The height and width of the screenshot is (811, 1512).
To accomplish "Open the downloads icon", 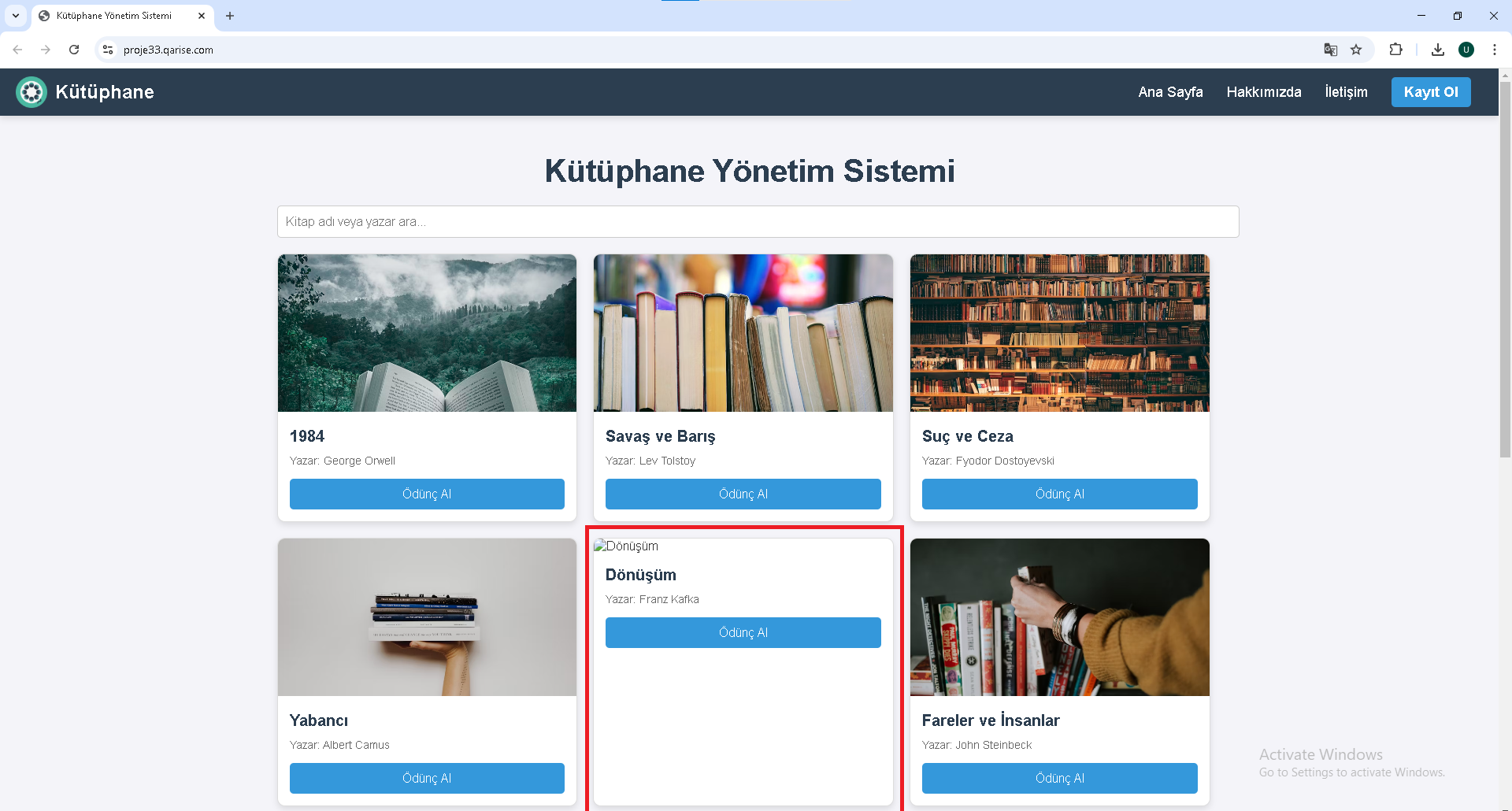I will (x=1438, y=50).
